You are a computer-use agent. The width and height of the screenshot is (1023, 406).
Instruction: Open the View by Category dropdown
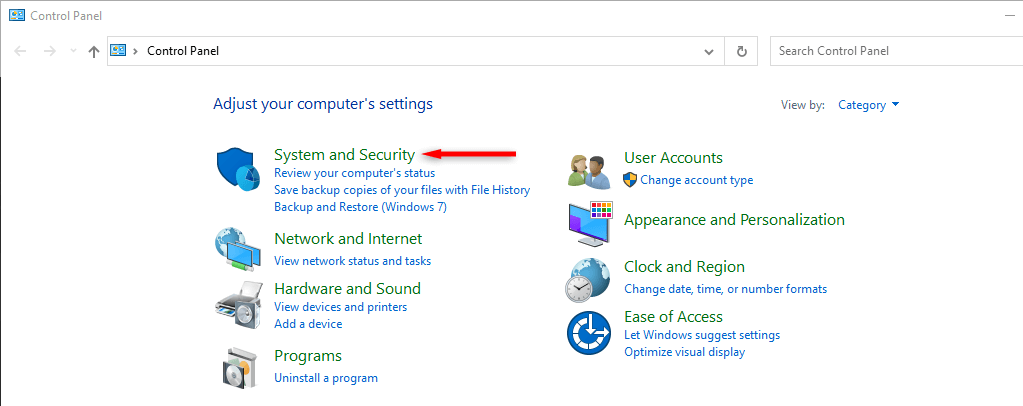tap(868, 105)
